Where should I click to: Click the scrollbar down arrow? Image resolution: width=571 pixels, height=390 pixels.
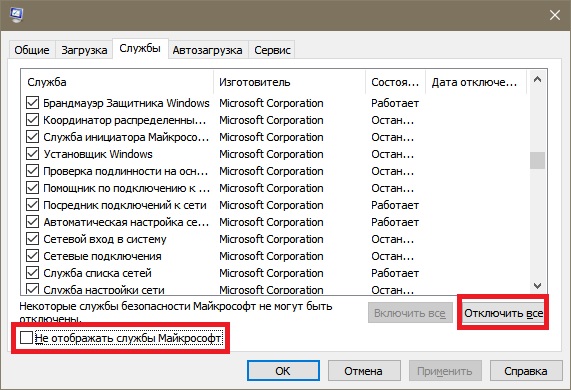pyautogui.click(x=537, y=285)
